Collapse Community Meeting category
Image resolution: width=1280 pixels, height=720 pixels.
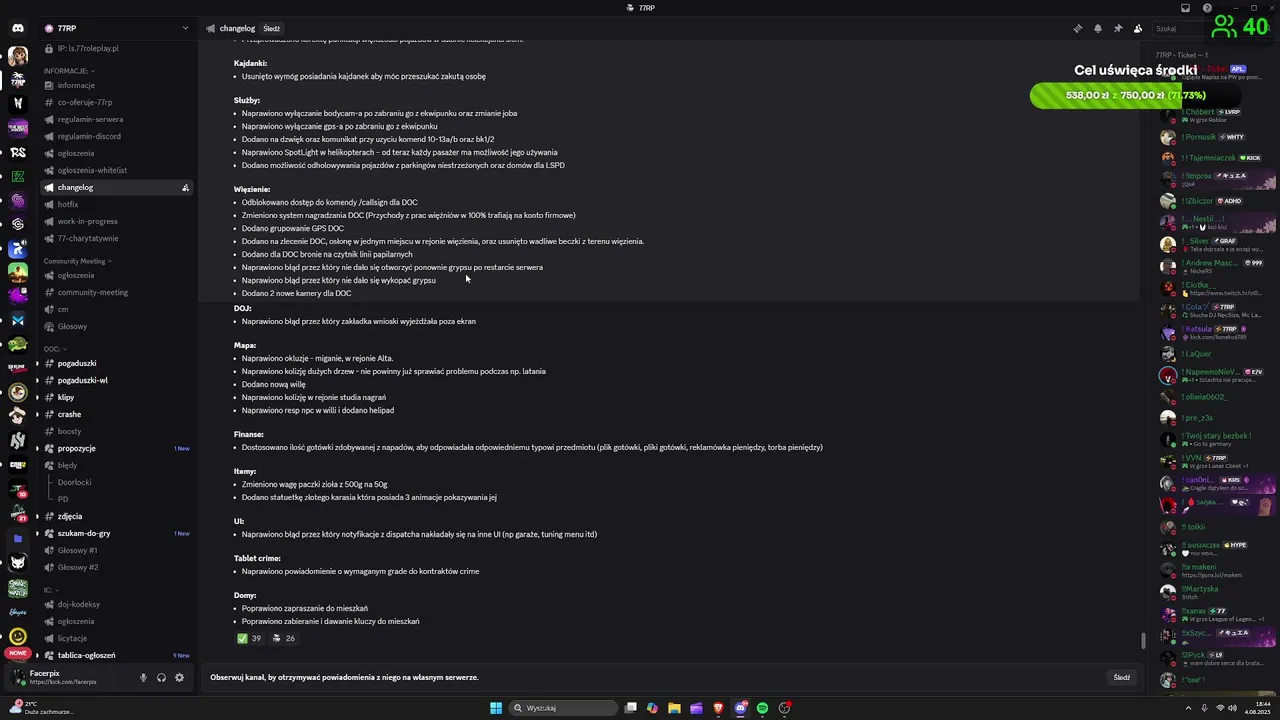78,261
